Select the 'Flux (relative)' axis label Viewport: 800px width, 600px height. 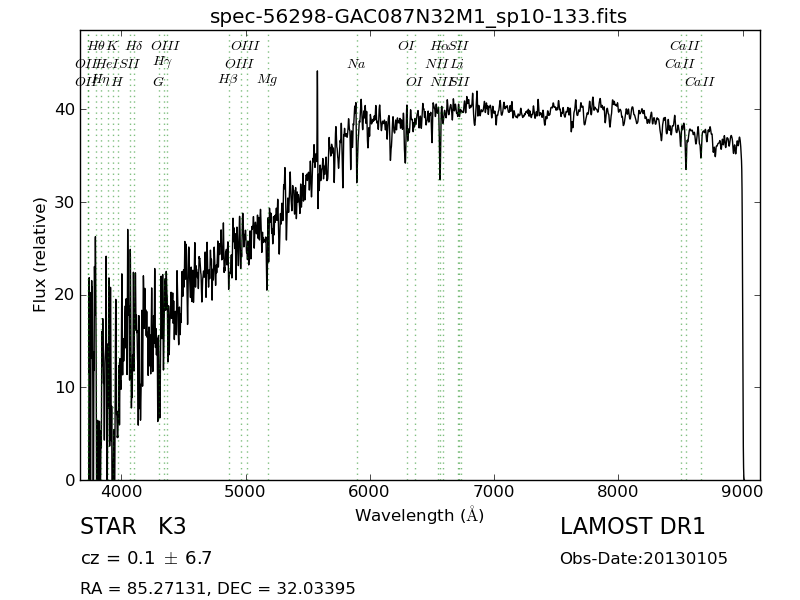[39, 255]
